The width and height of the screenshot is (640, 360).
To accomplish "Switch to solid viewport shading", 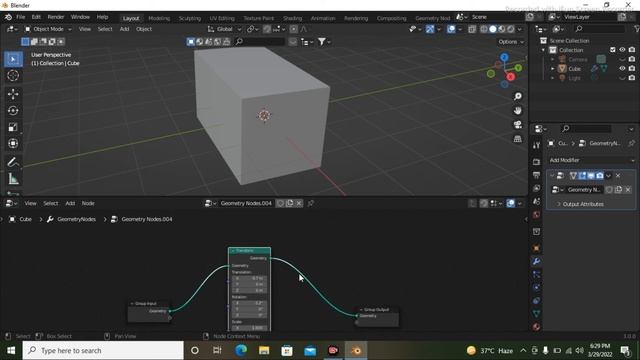I will pos(493,29).
